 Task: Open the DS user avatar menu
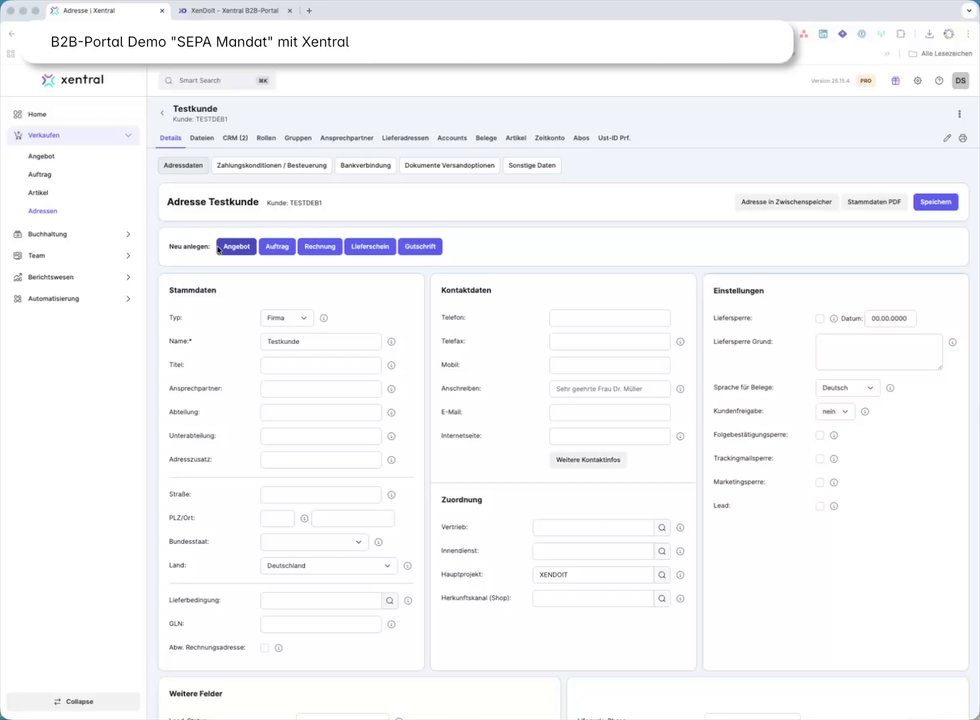coord(960,81)
